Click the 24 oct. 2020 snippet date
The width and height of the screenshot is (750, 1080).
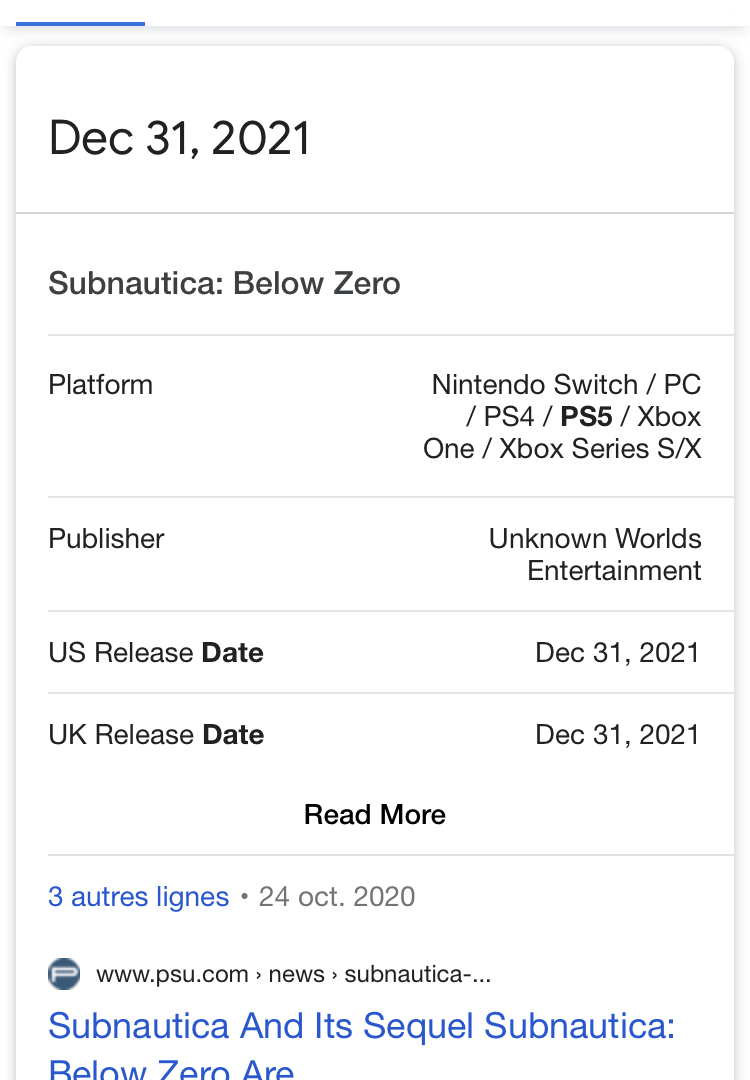[337, 897]
